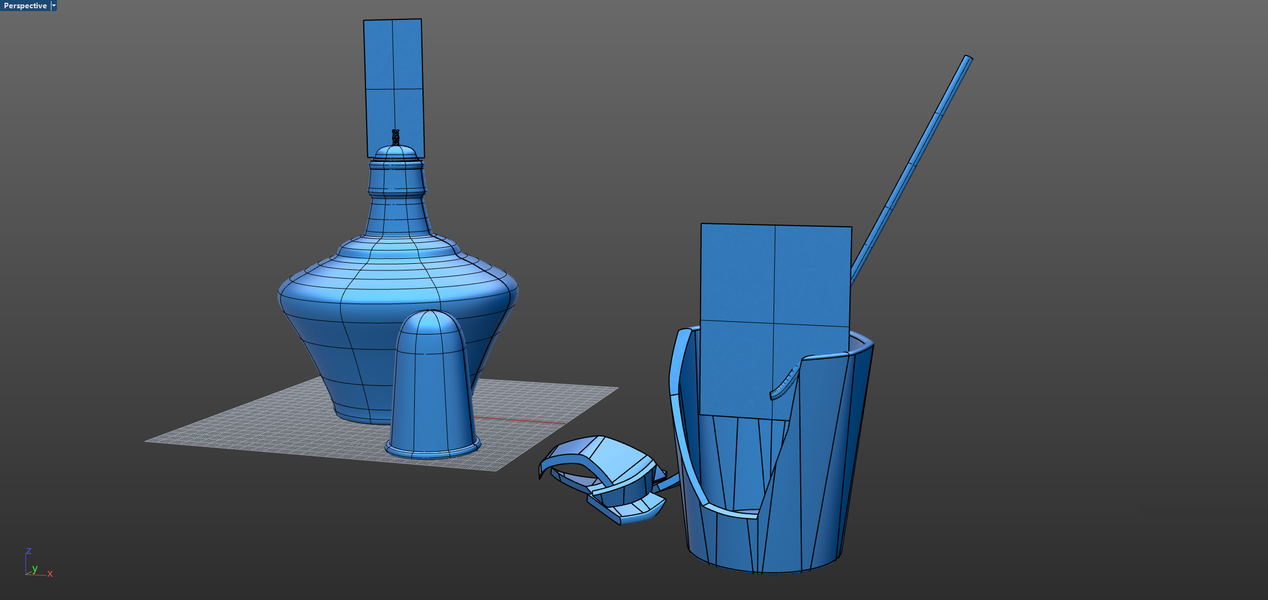
Task: Click the XYZ world axes icon
Action: pos(36,565)
